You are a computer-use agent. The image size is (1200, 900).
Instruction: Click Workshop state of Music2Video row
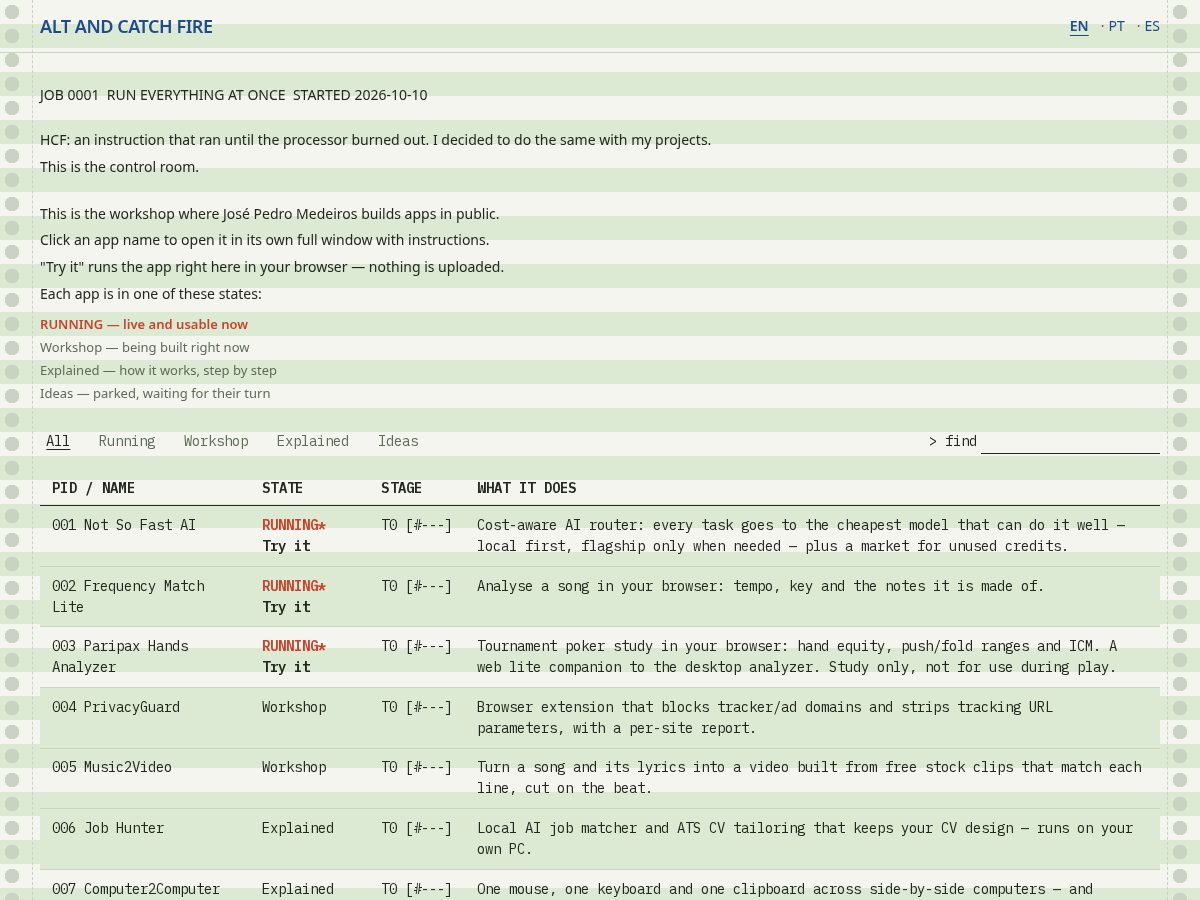click(294, 767)
